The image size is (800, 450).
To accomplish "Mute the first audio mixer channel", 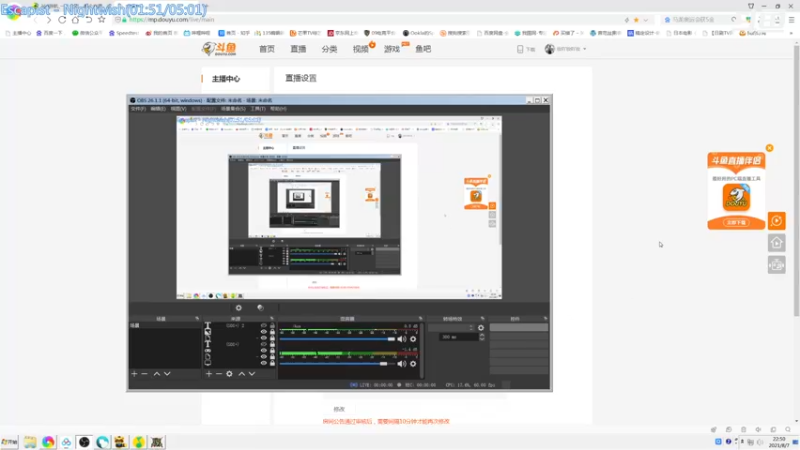I will 402,339.
